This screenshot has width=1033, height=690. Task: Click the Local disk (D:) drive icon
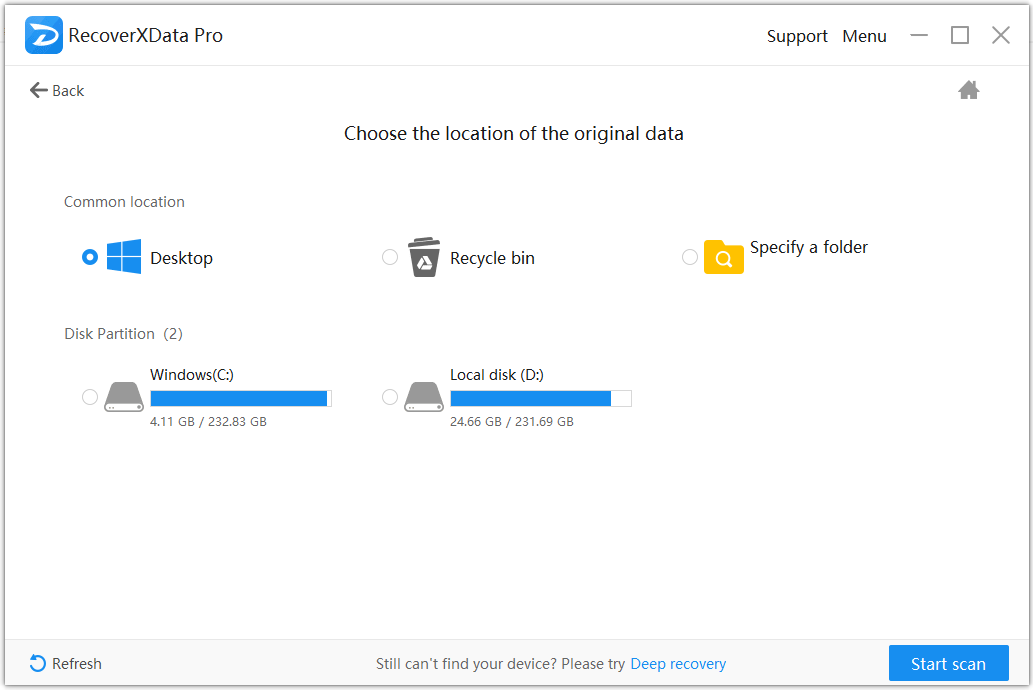click(x=424, y=396)
